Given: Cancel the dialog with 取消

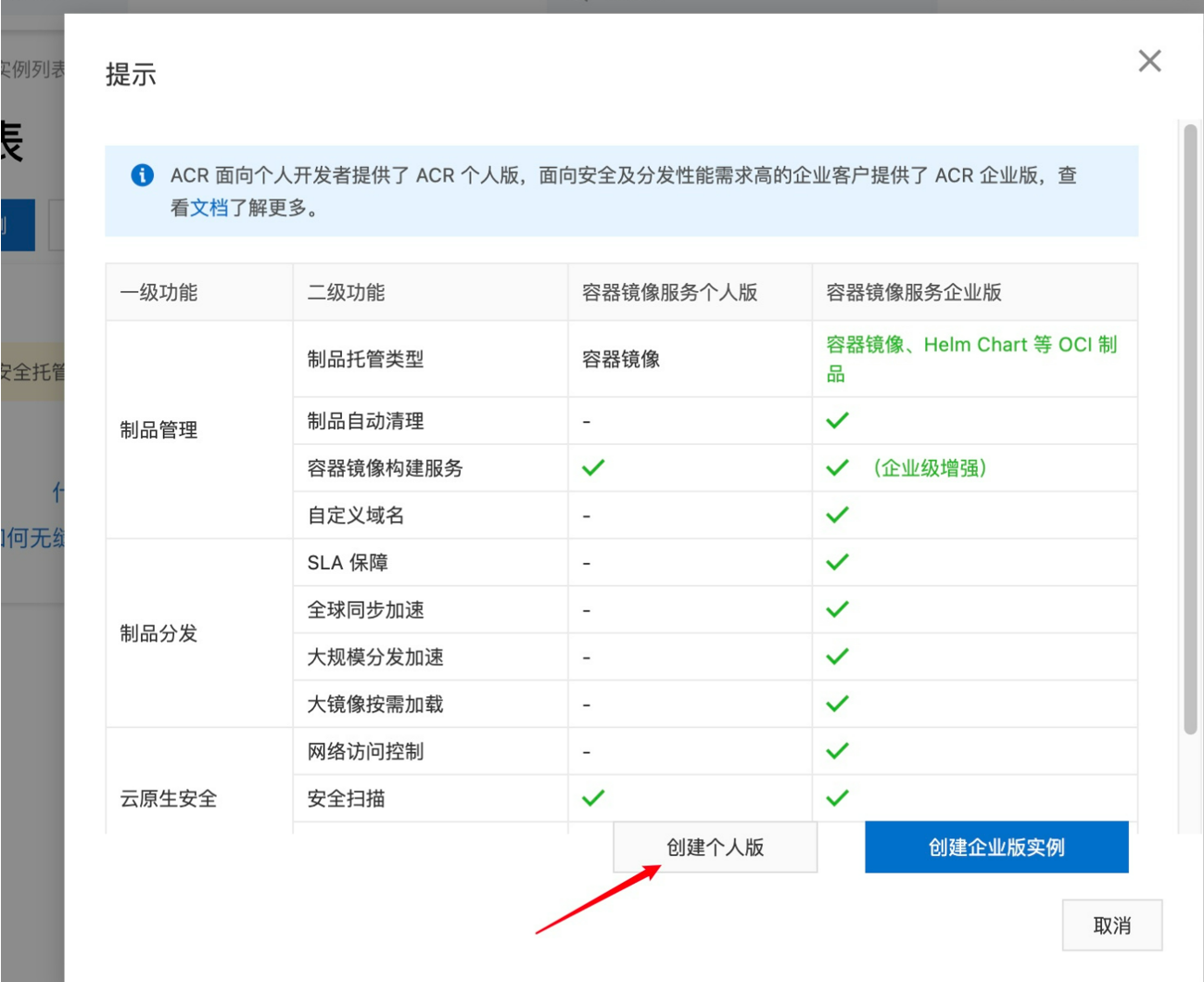Looking at the screenshot, I should pos(1111,925).
